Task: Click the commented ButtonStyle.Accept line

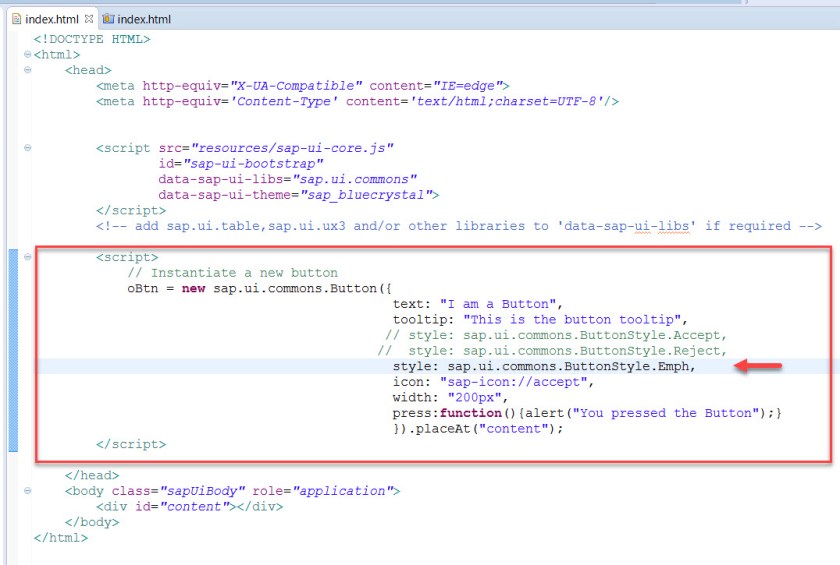Action: (556, 335)
